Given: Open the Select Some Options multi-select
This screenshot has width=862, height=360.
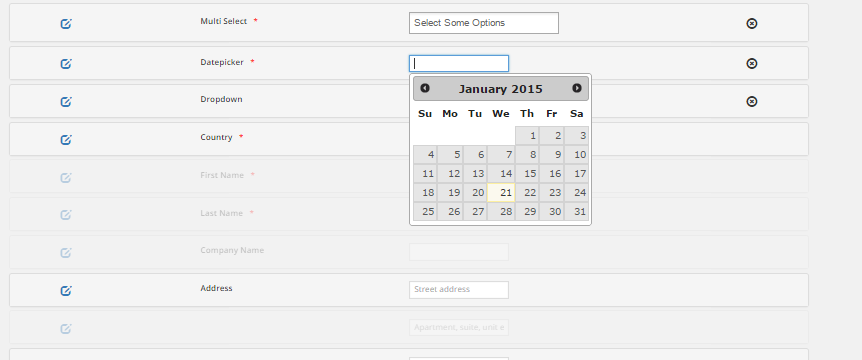Looking at the screenshot, I should pyautogui.click(x=484, y=23).
